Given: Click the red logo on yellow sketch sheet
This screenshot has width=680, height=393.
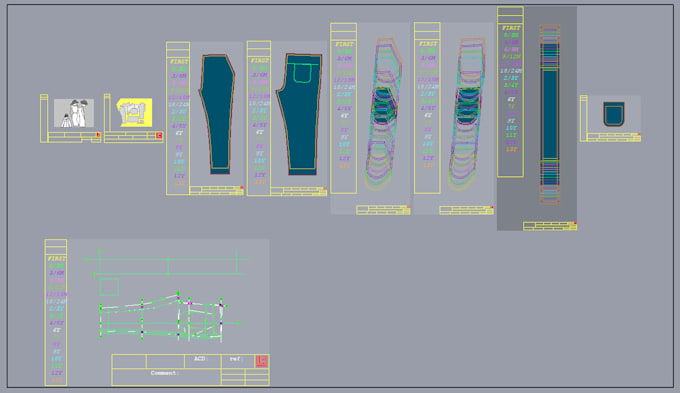Looking at the screenshot, I should click(x=159, y=135).
